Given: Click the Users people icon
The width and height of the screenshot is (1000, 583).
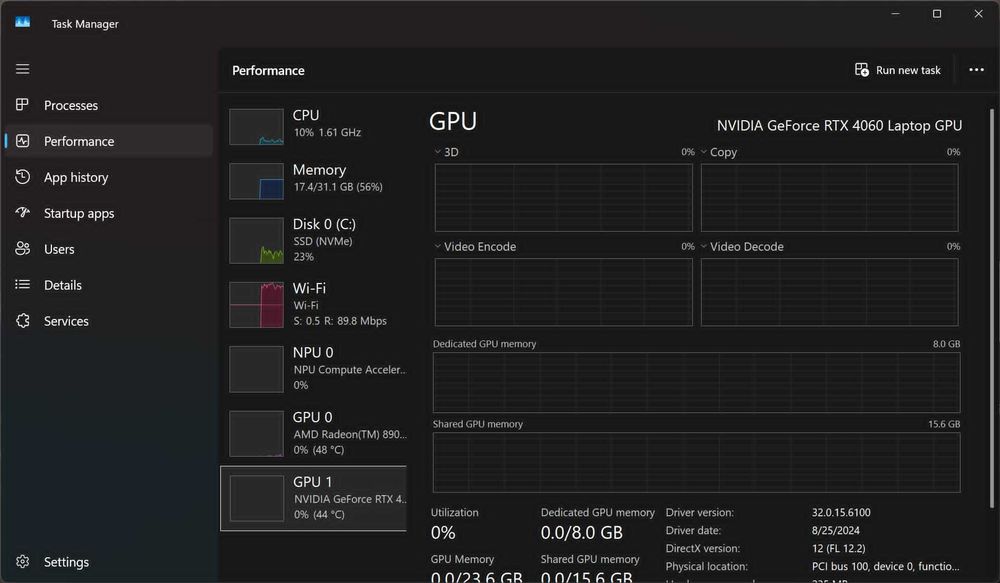Looking at the screenshot, I should tap(22, 249).
